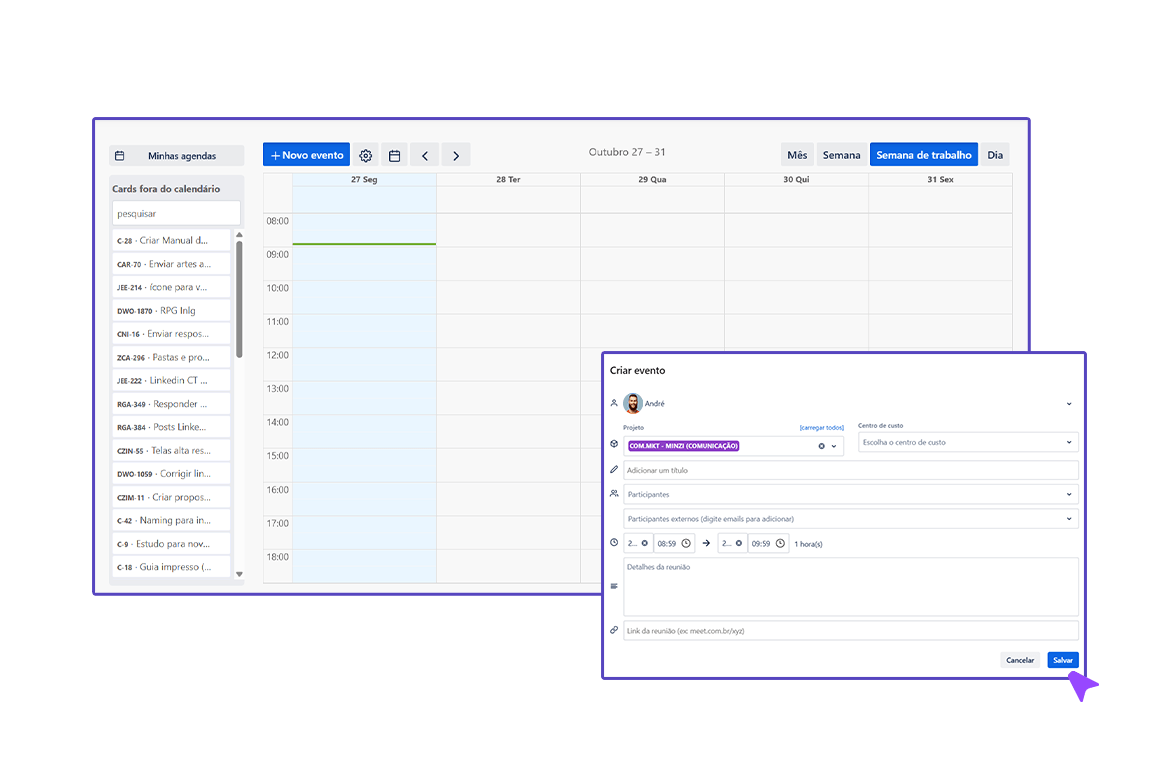This screenshot has height=770, width=1162.
Task: Clear the event start date
Action: point(645,544)
